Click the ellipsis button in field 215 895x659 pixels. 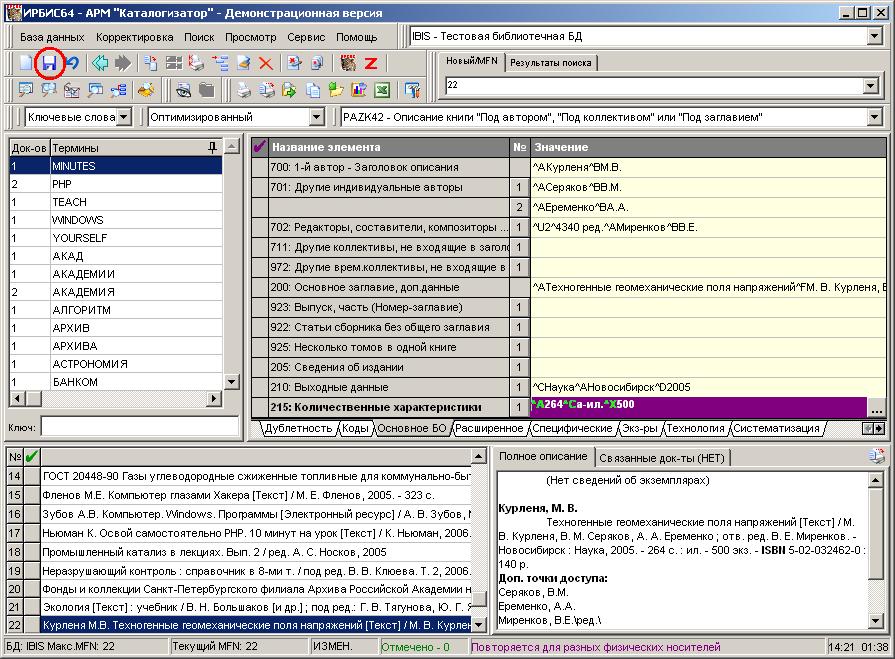click(x=876, y=408)
